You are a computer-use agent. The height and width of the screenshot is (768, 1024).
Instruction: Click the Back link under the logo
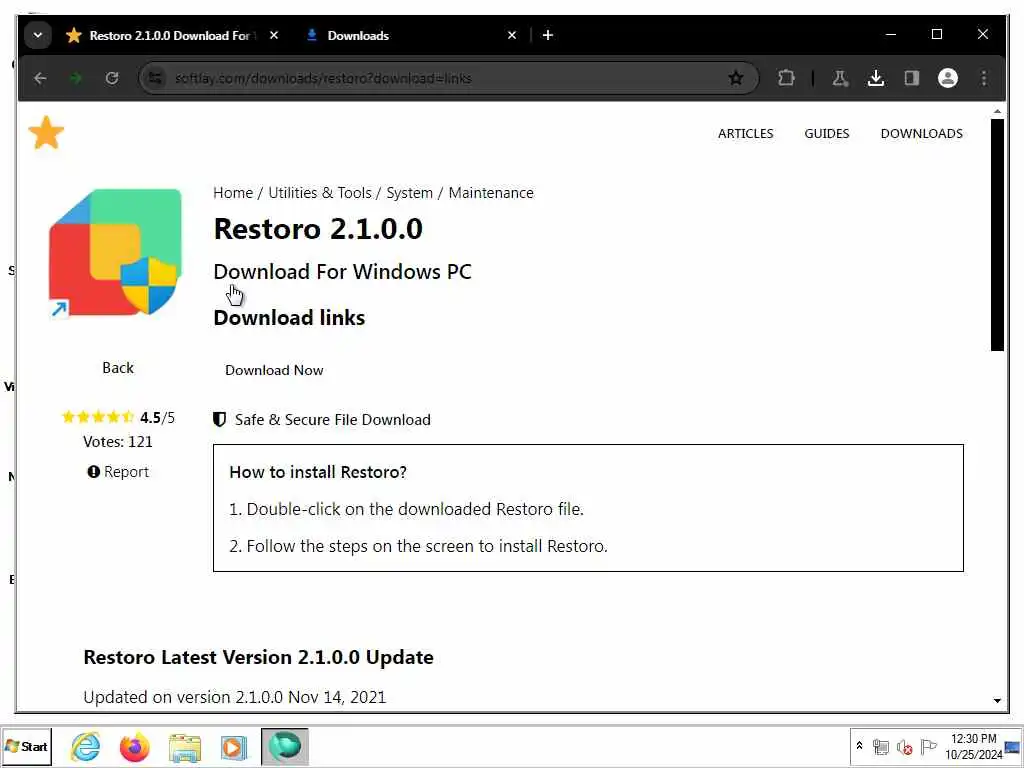pos(118,368)
